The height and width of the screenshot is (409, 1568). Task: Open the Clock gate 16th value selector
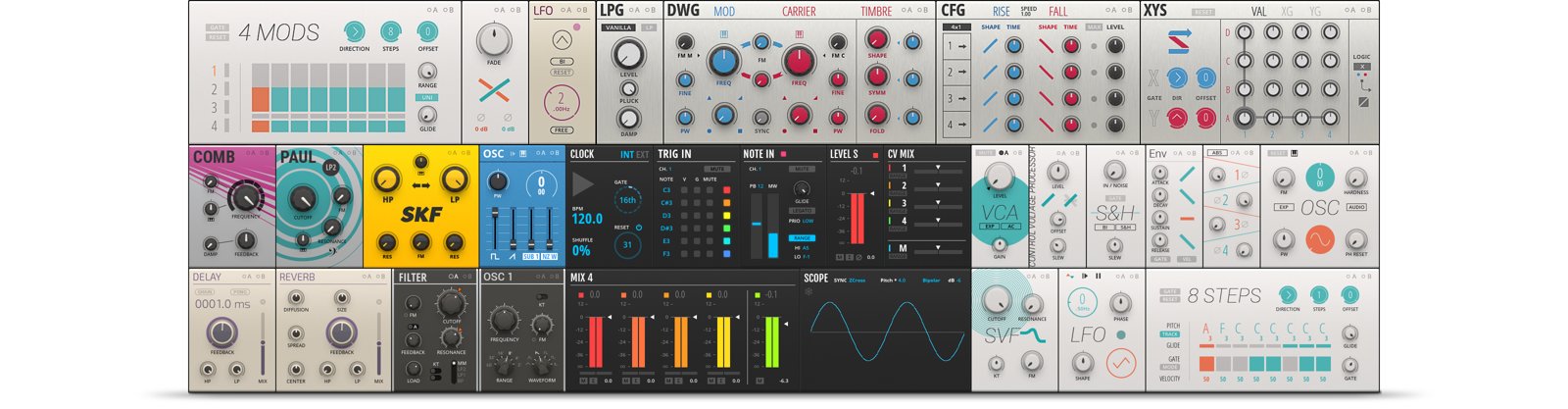626,199
